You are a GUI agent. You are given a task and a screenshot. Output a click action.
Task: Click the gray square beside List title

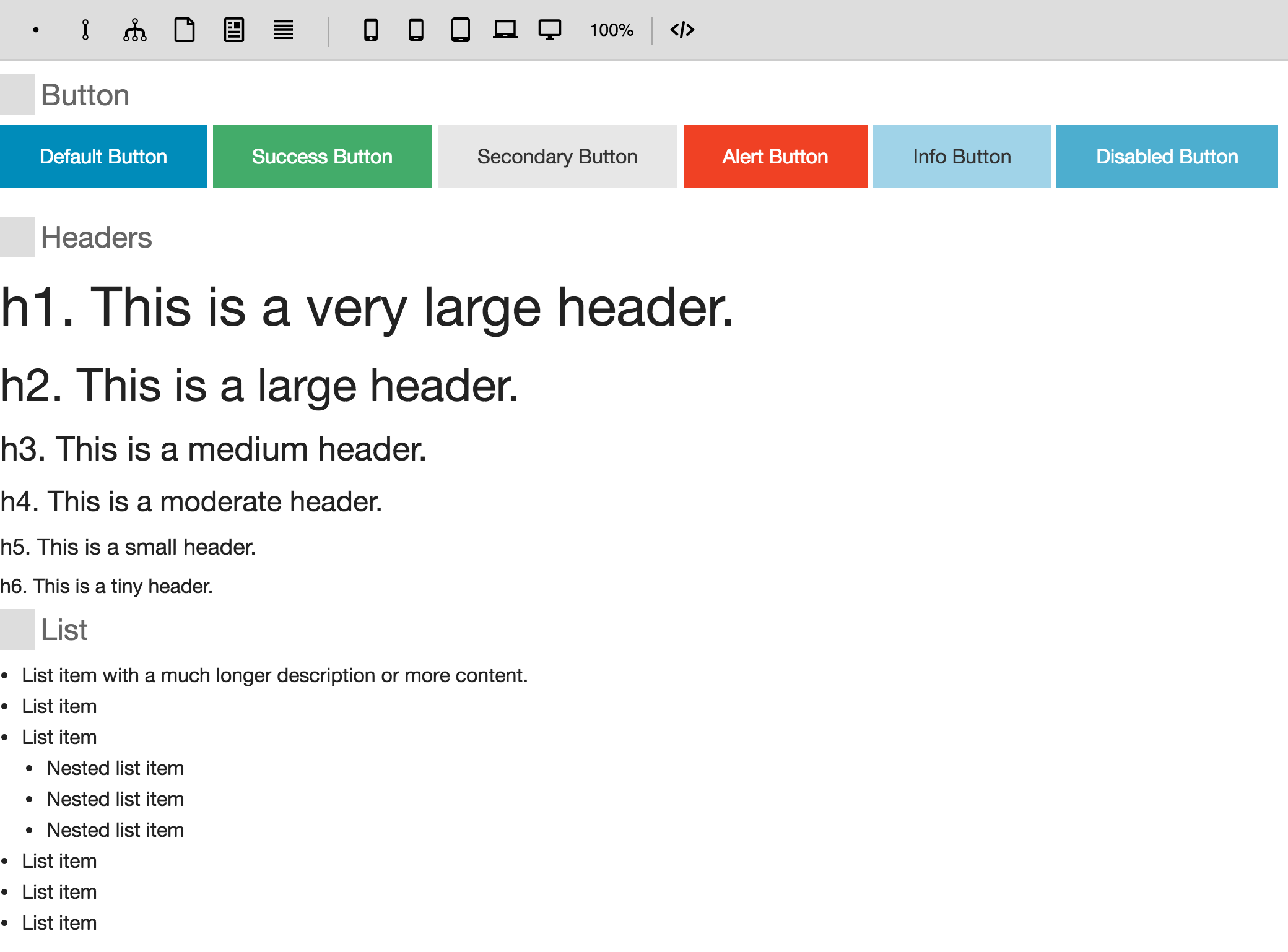pos(17,630)
